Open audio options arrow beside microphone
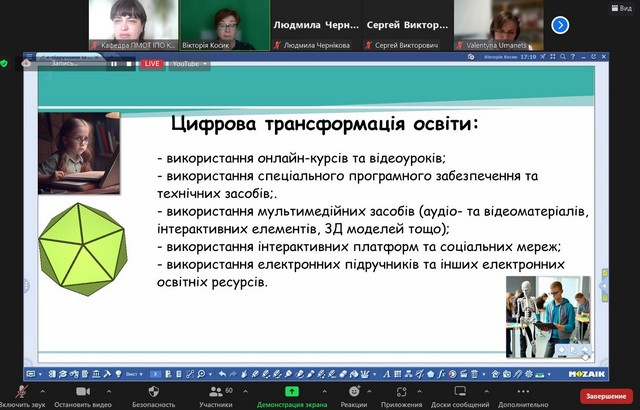 click(42, 392)
